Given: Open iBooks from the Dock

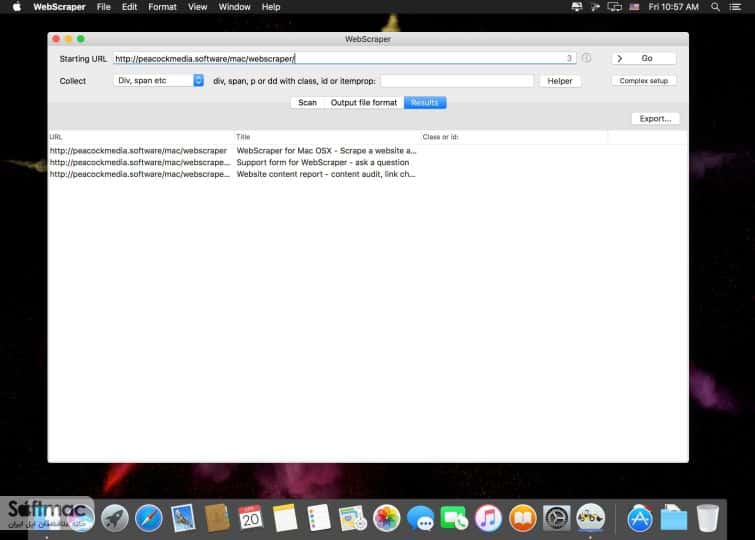Looking at the screenshot, I should coord(522,518).
